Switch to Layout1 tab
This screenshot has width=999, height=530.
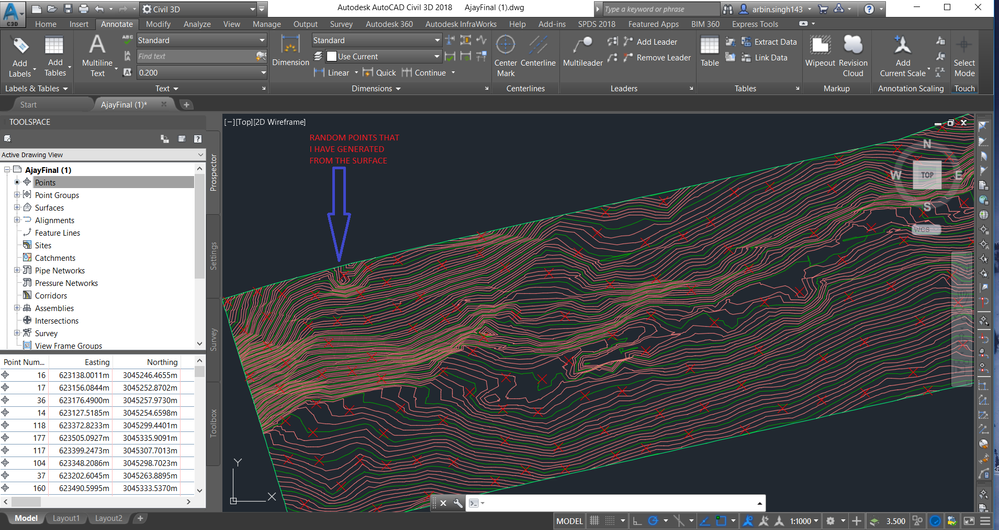[x=66, y=519]
